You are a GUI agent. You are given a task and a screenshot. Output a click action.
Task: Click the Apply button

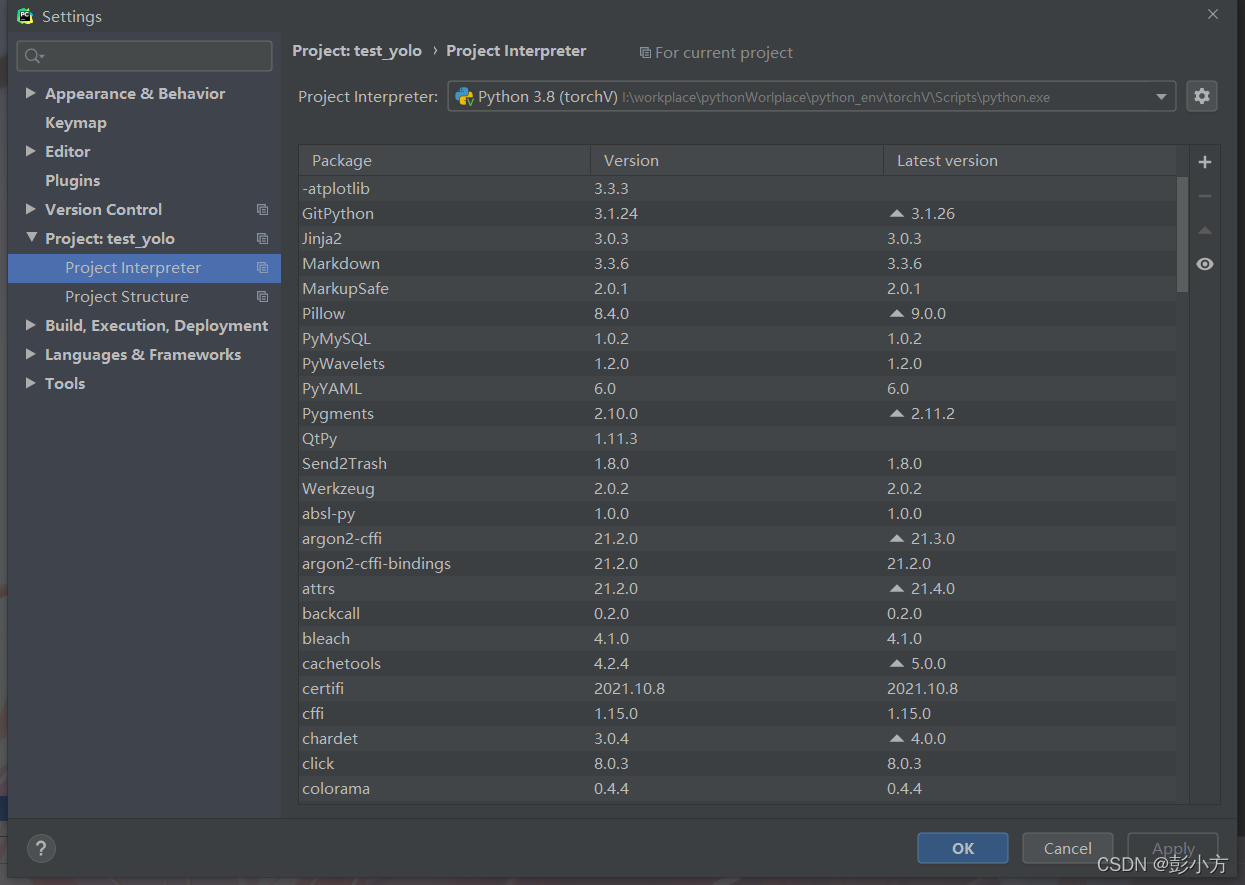point(1173,848)
